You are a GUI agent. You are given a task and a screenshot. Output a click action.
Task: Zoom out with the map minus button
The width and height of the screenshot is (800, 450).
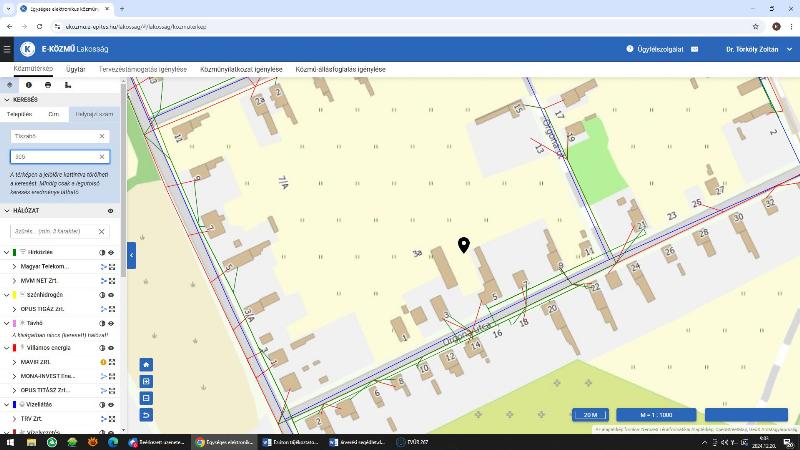(146, 398)
